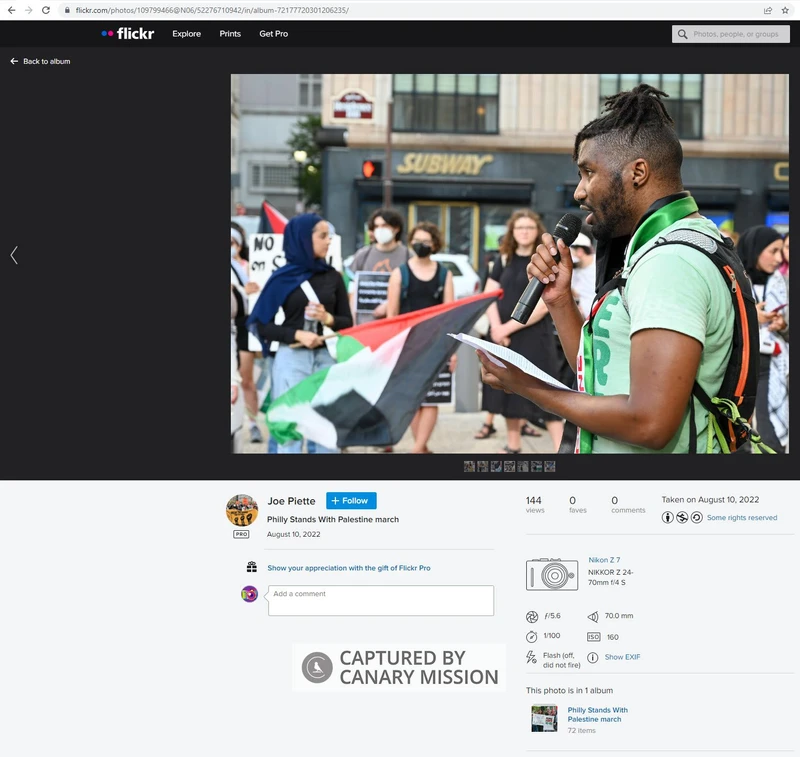800x757 pixels.
Task: Click the Flickr logo
Action: [x=127, y=34]
